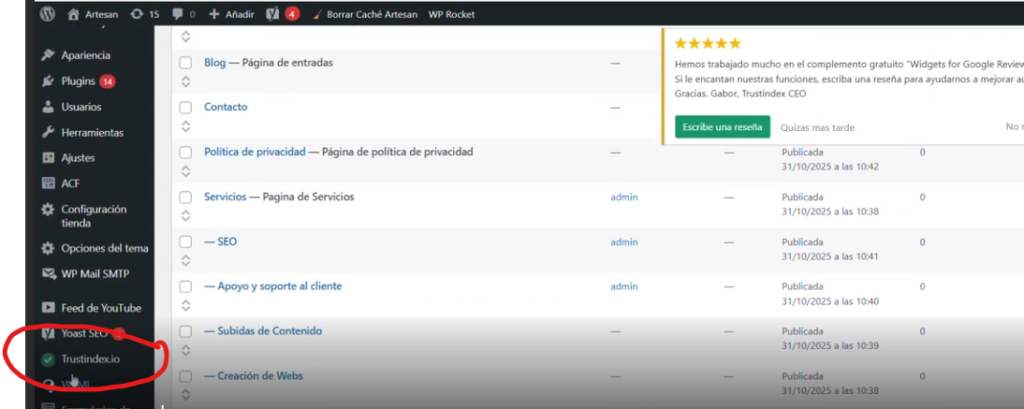Check the Servicios page row checkbox
The image size is (1024, 409).
point(185,197)
